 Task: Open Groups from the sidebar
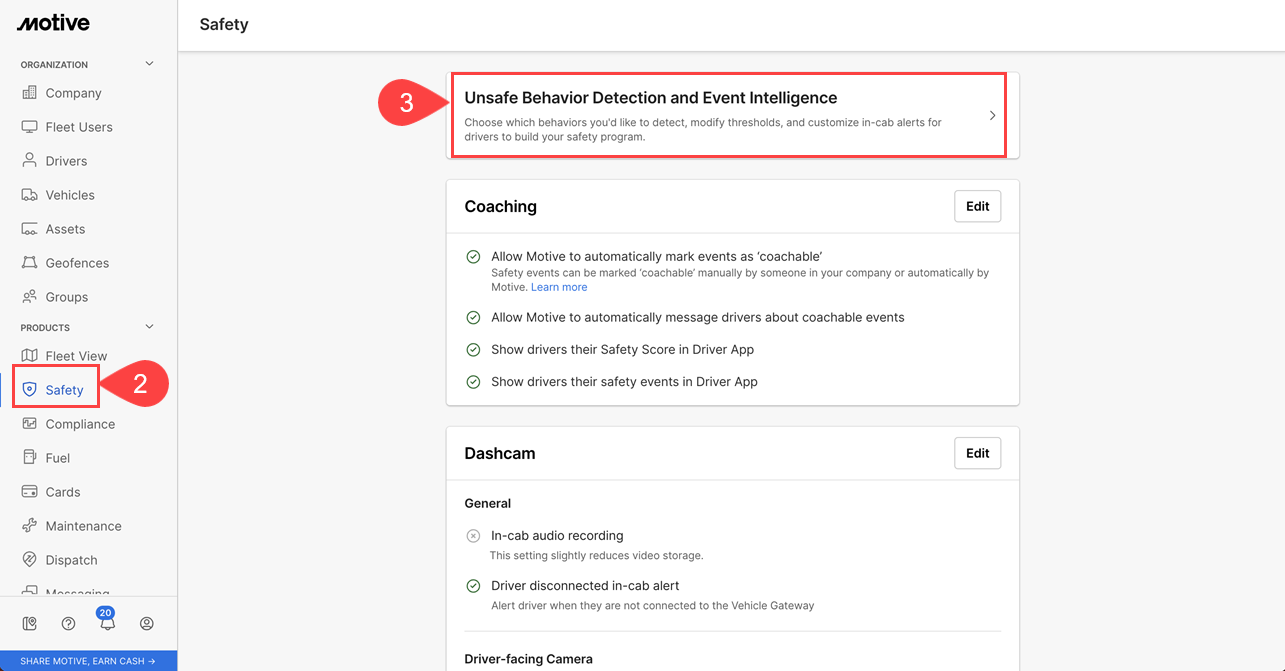67,297
